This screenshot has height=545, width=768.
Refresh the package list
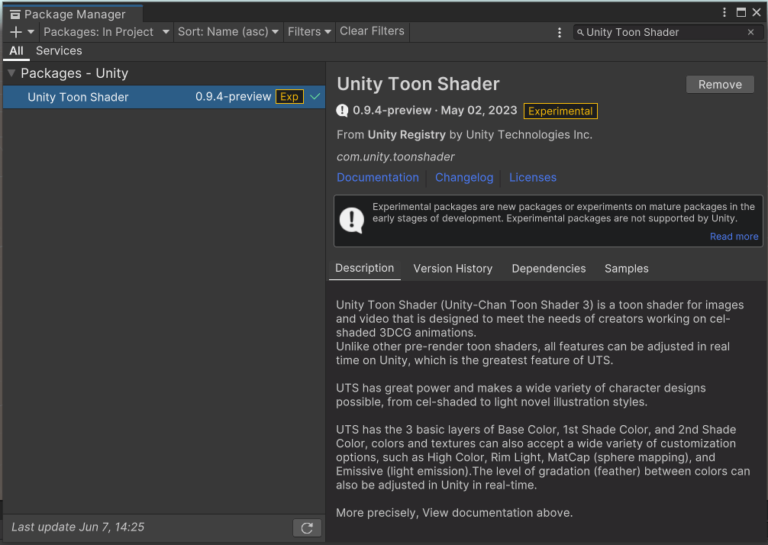click(307, 527)
